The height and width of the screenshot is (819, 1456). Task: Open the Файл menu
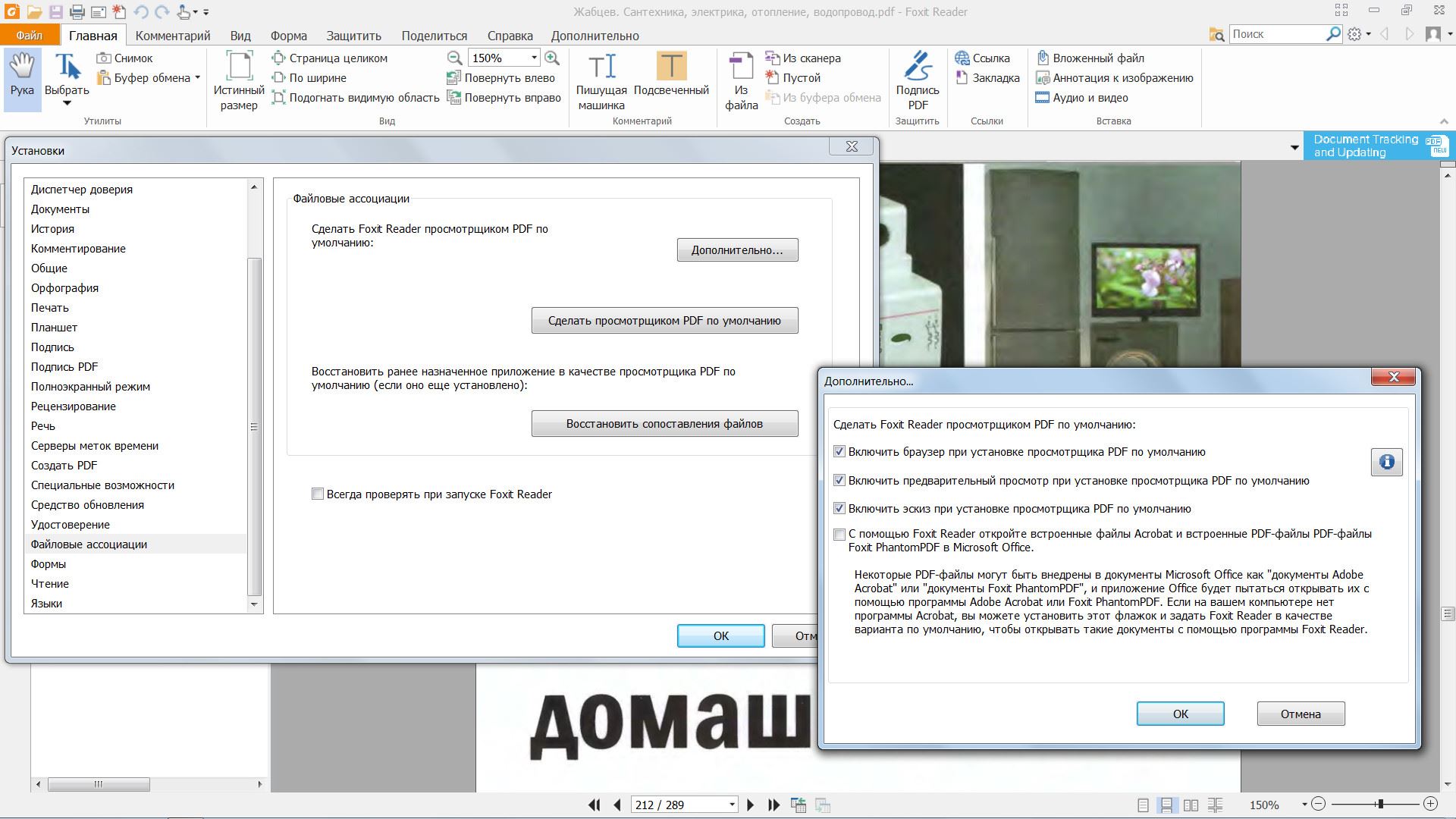(x=30, y=36)
